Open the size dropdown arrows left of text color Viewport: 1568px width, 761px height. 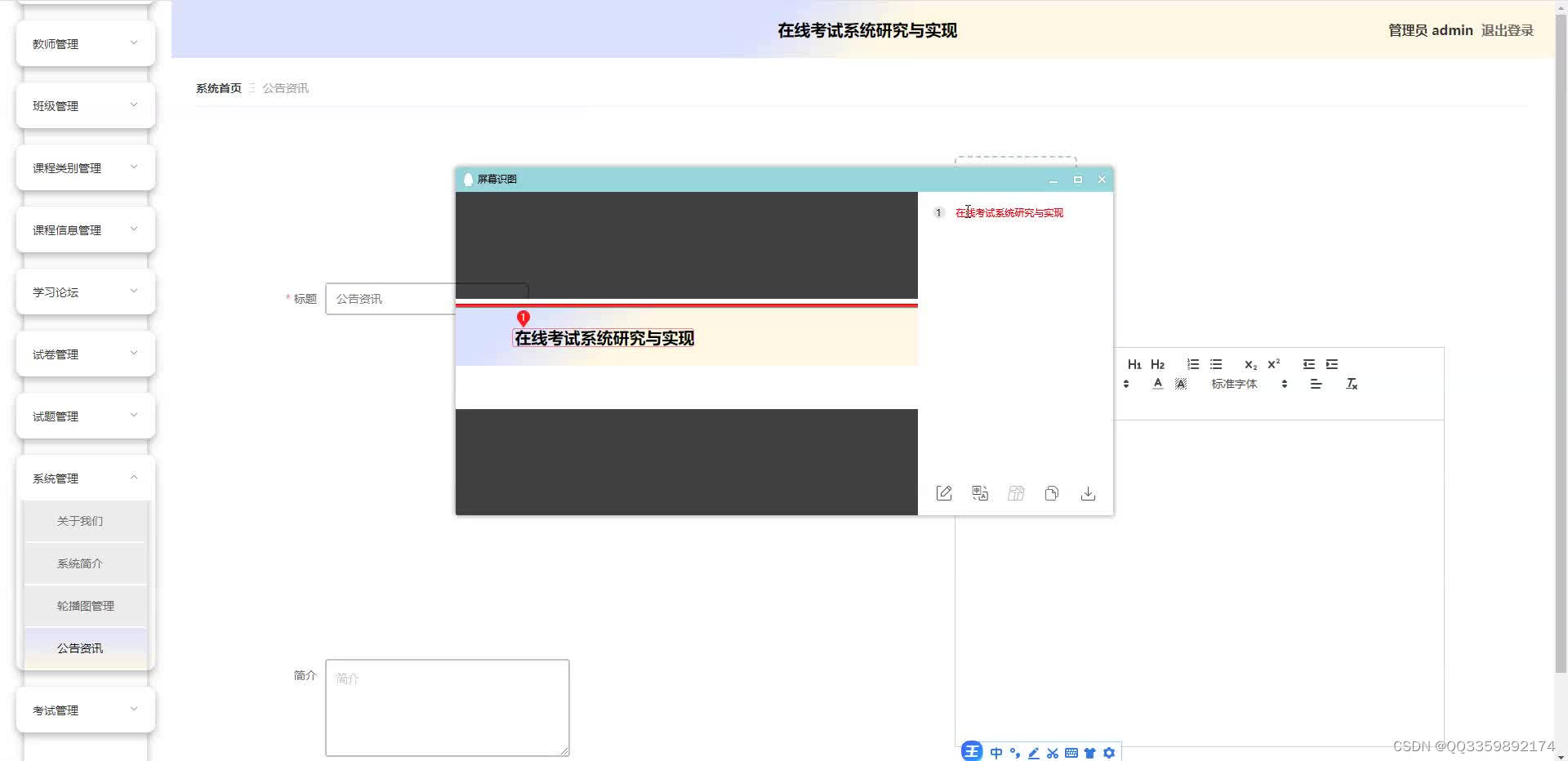point(1126,384)
